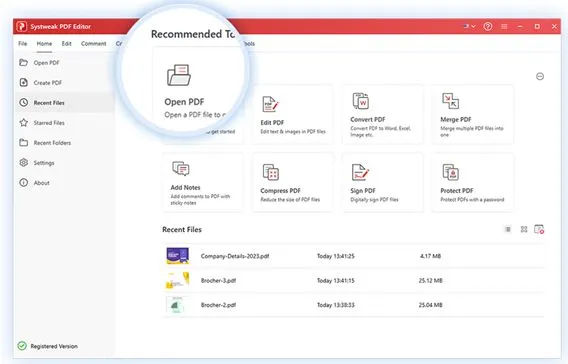Image resolution: width=568 pixels, height=364 pixels.
Task: Open the Open PDF sidebar entry label
Action: tap(46, 63)
